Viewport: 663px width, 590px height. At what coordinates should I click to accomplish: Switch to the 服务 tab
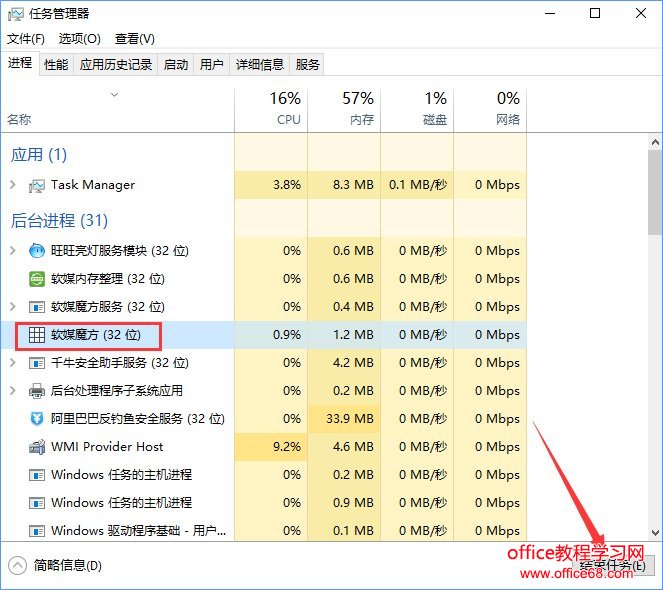(x=307, y=65)
